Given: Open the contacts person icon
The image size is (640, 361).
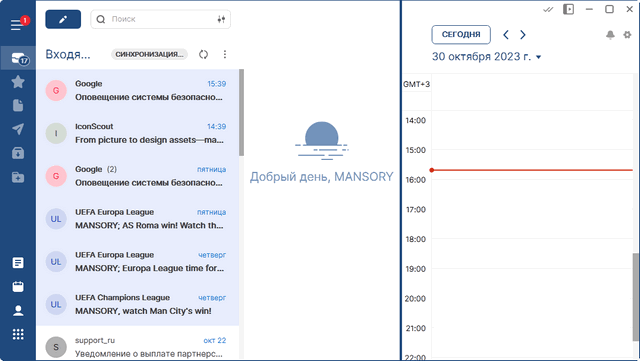Looking at the screenshot, I should click(18, 311).
